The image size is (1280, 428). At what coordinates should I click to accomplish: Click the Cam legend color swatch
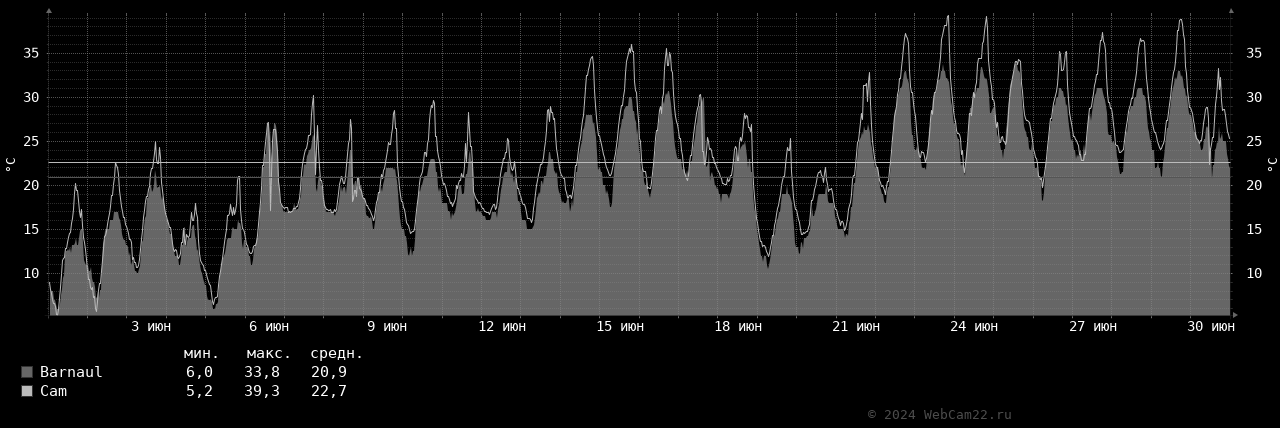27,391
